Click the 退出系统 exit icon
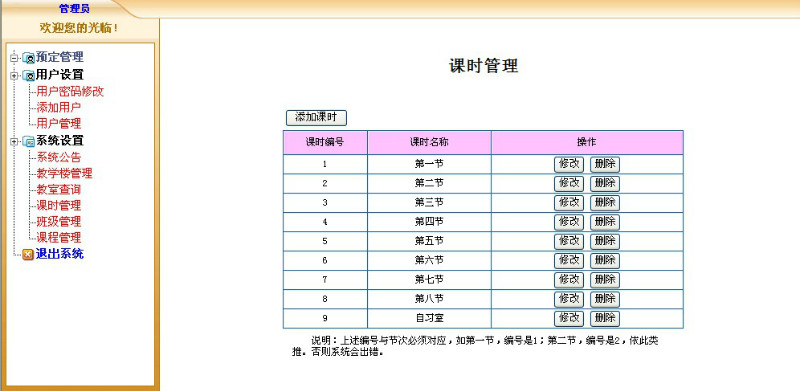This screenshot has width=800, height=391. pyautogui.click(x=29, y=255)
